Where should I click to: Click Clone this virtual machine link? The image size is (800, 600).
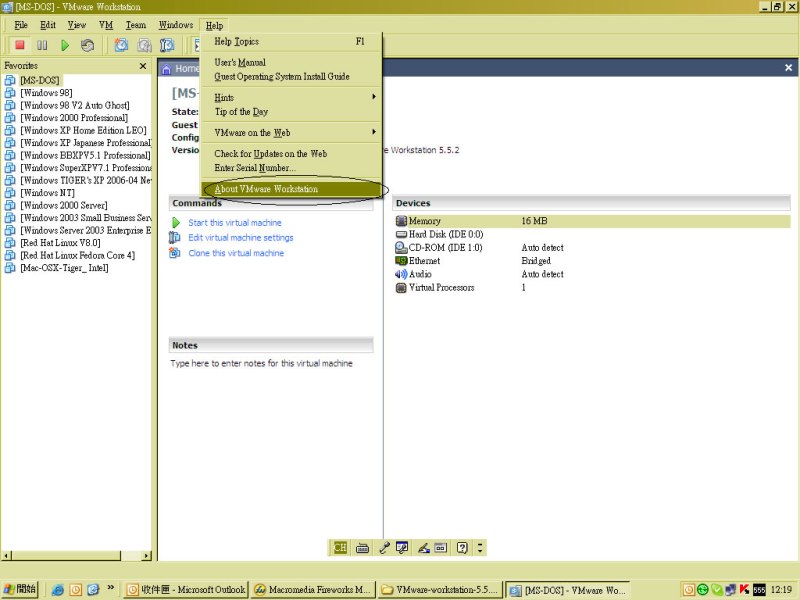coord(236,253)
